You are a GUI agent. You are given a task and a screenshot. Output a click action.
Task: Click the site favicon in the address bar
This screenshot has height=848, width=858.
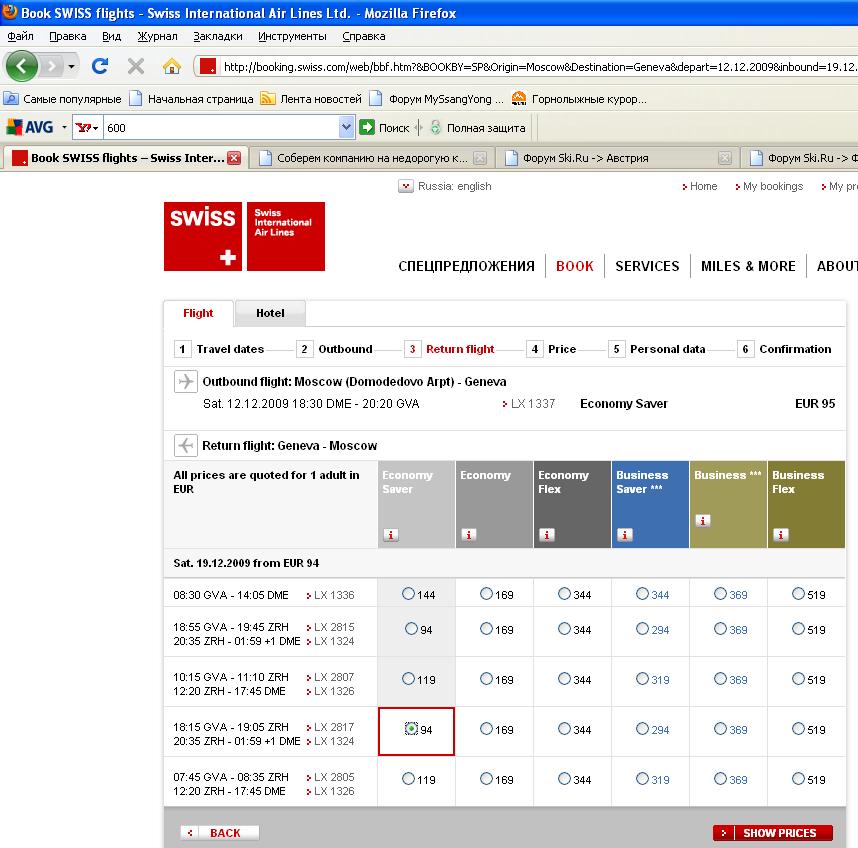point(208,66)
